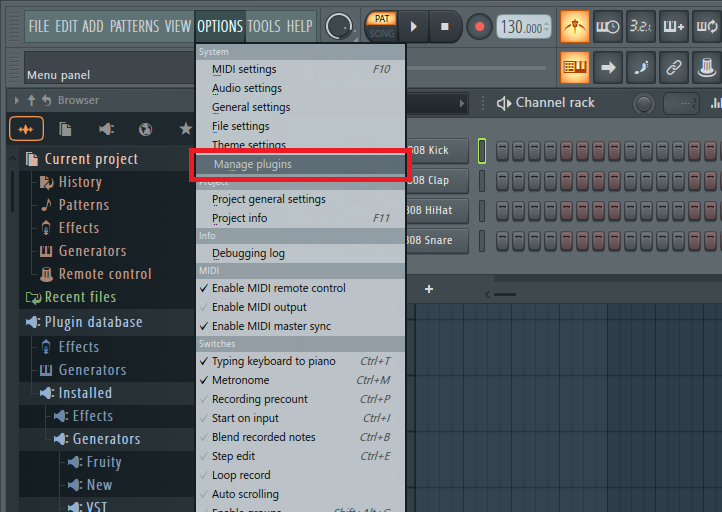Select the globe icon in Browser
Image resolution: width=722 pixels, height=512 pixels.
tap(146, 129)
